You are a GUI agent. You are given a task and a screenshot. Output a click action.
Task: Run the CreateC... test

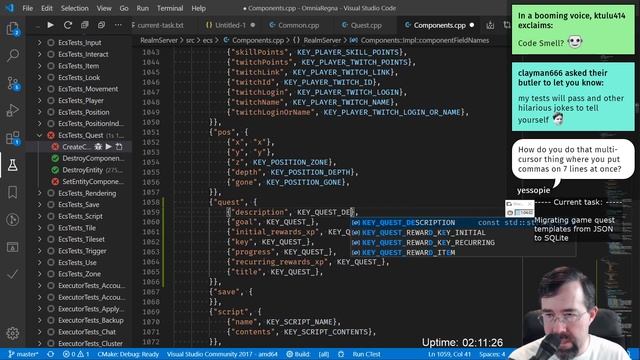(109, 147)
